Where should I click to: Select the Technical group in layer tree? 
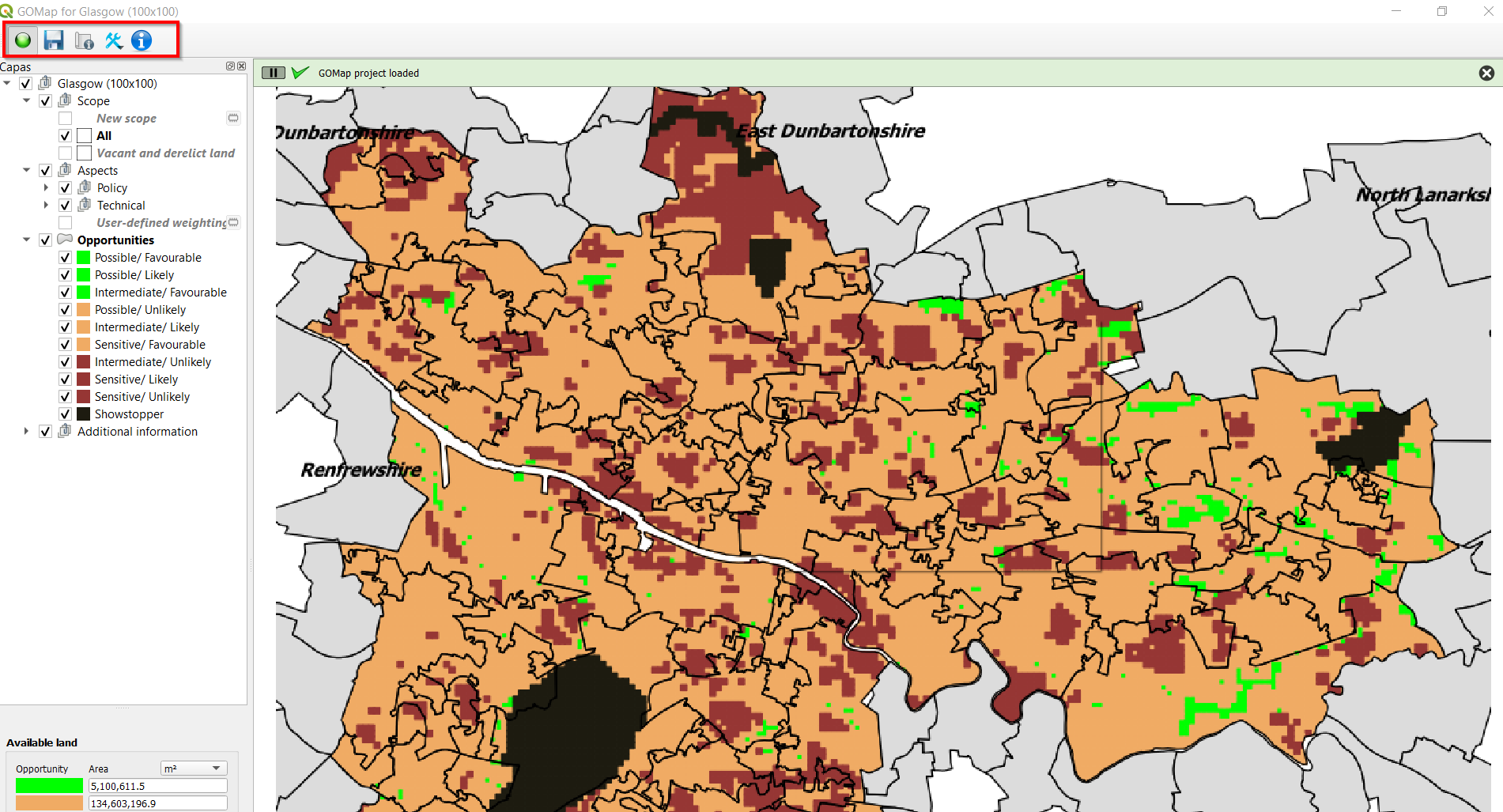click(121, 206)
